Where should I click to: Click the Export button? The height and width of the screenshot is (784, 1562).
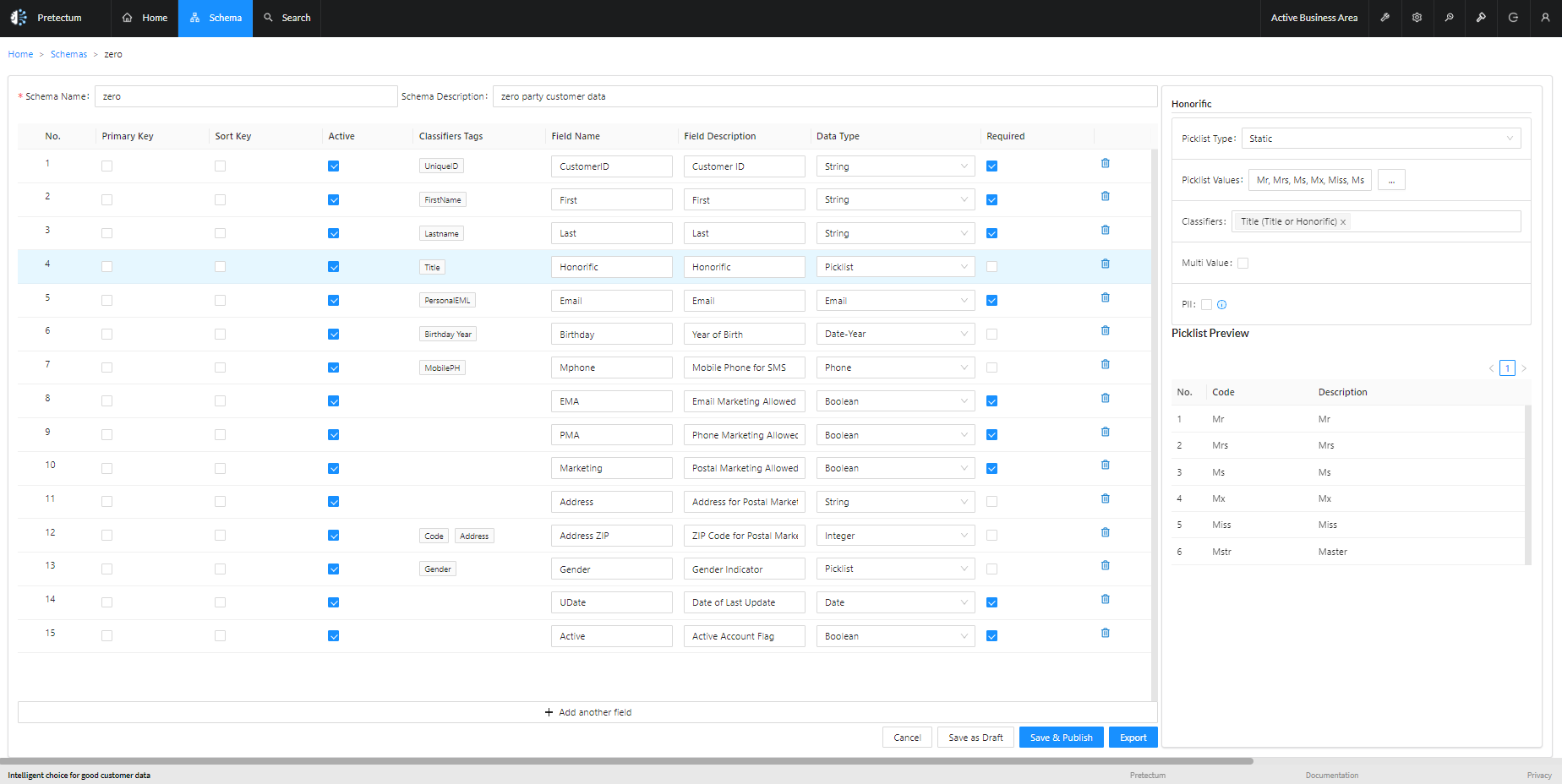pyautogui.click(x=1133, y=738)
